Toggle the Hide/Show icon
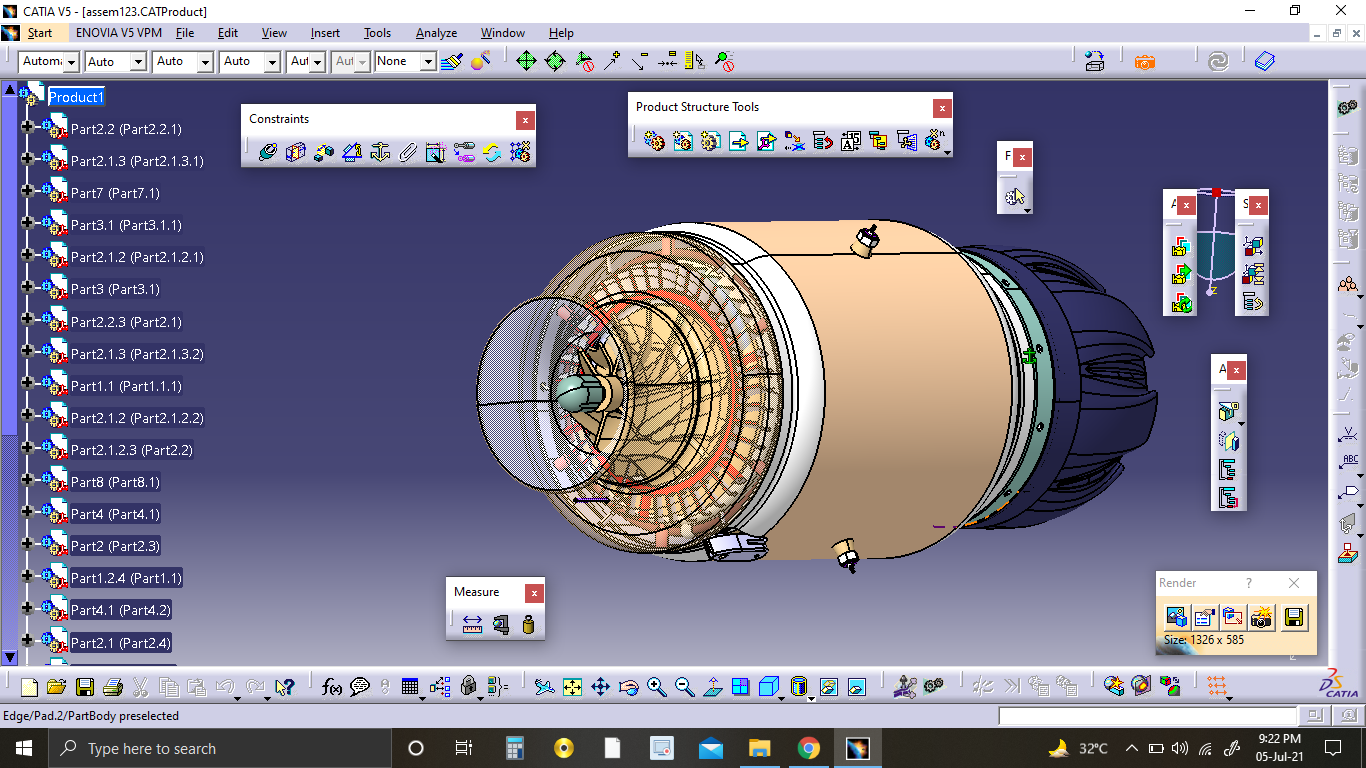 828,687
